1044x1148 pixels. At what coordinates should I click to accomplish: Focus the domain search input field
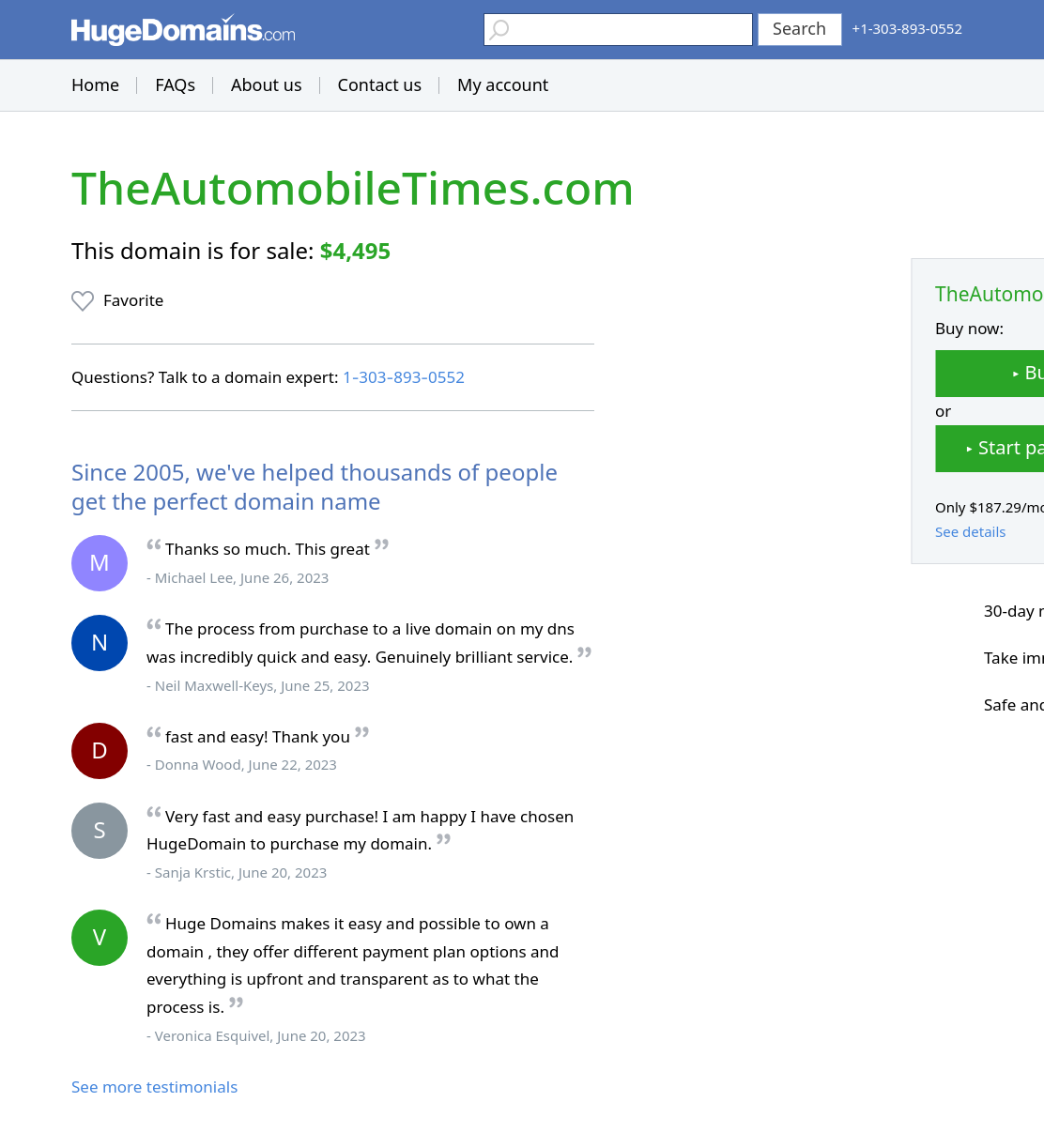618,29
